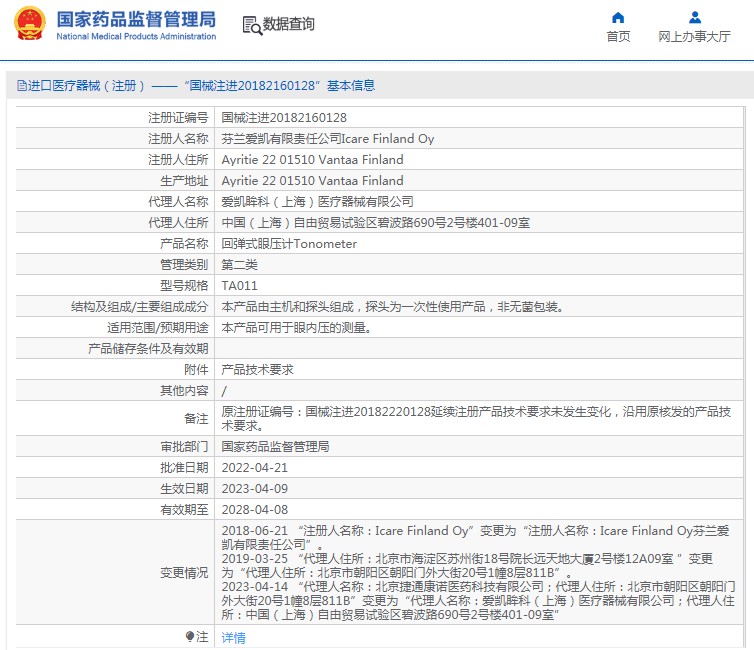Click the 注册人名称 row label
The image size is (754, 650).
pyautogui.click(x=178, y=139)
